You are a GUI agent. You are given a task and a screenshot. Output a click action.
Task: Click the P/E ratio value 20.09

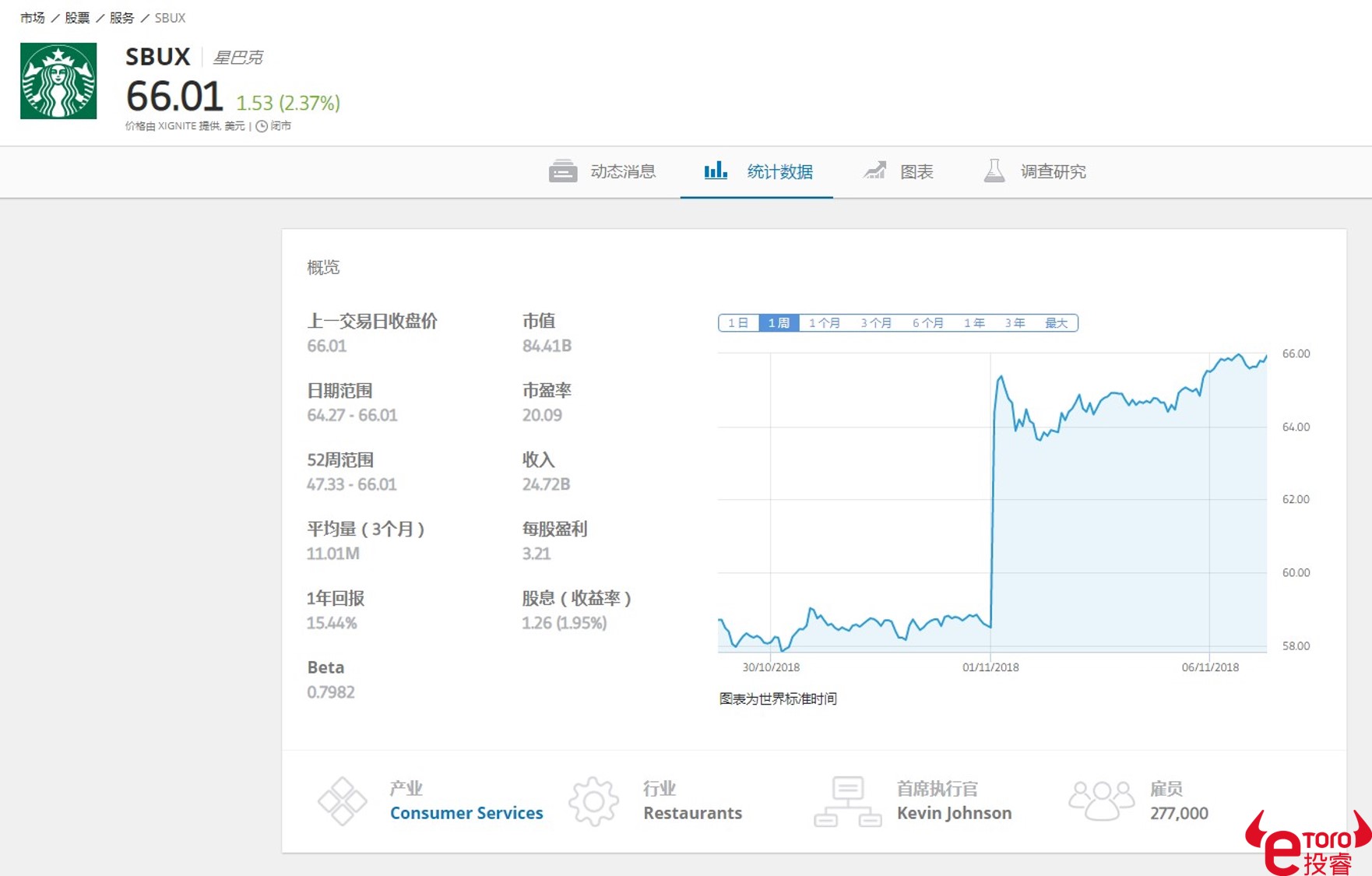tap(542, 415)
